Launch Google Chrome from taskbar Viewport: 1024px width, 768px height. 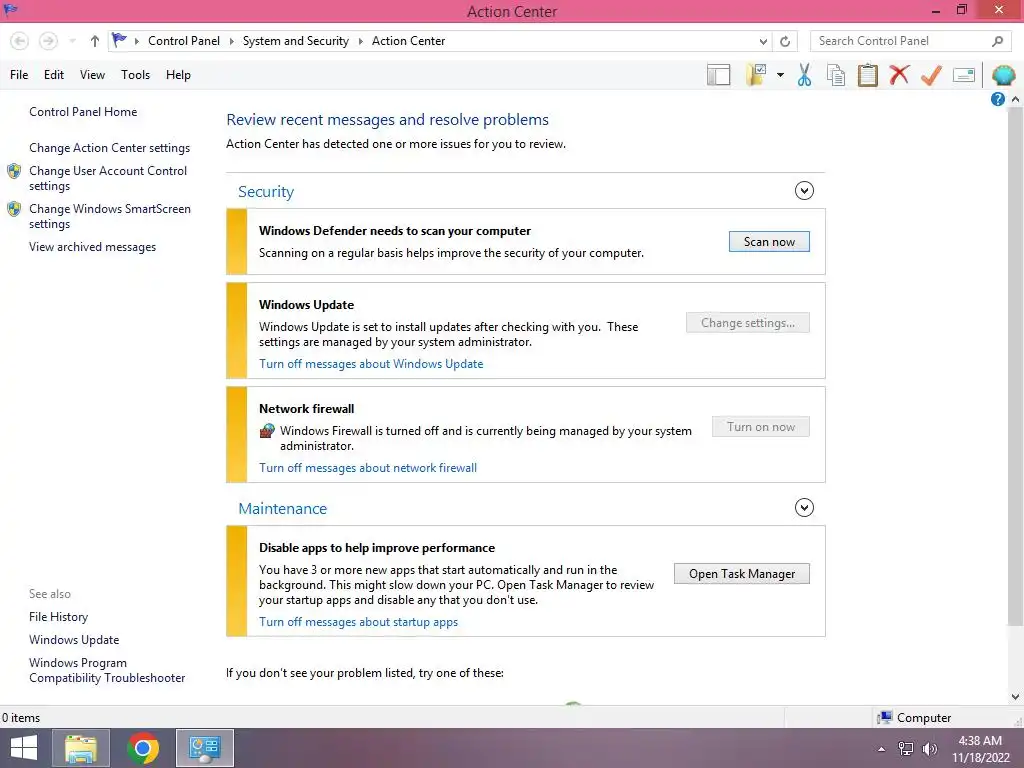[143, 748]
